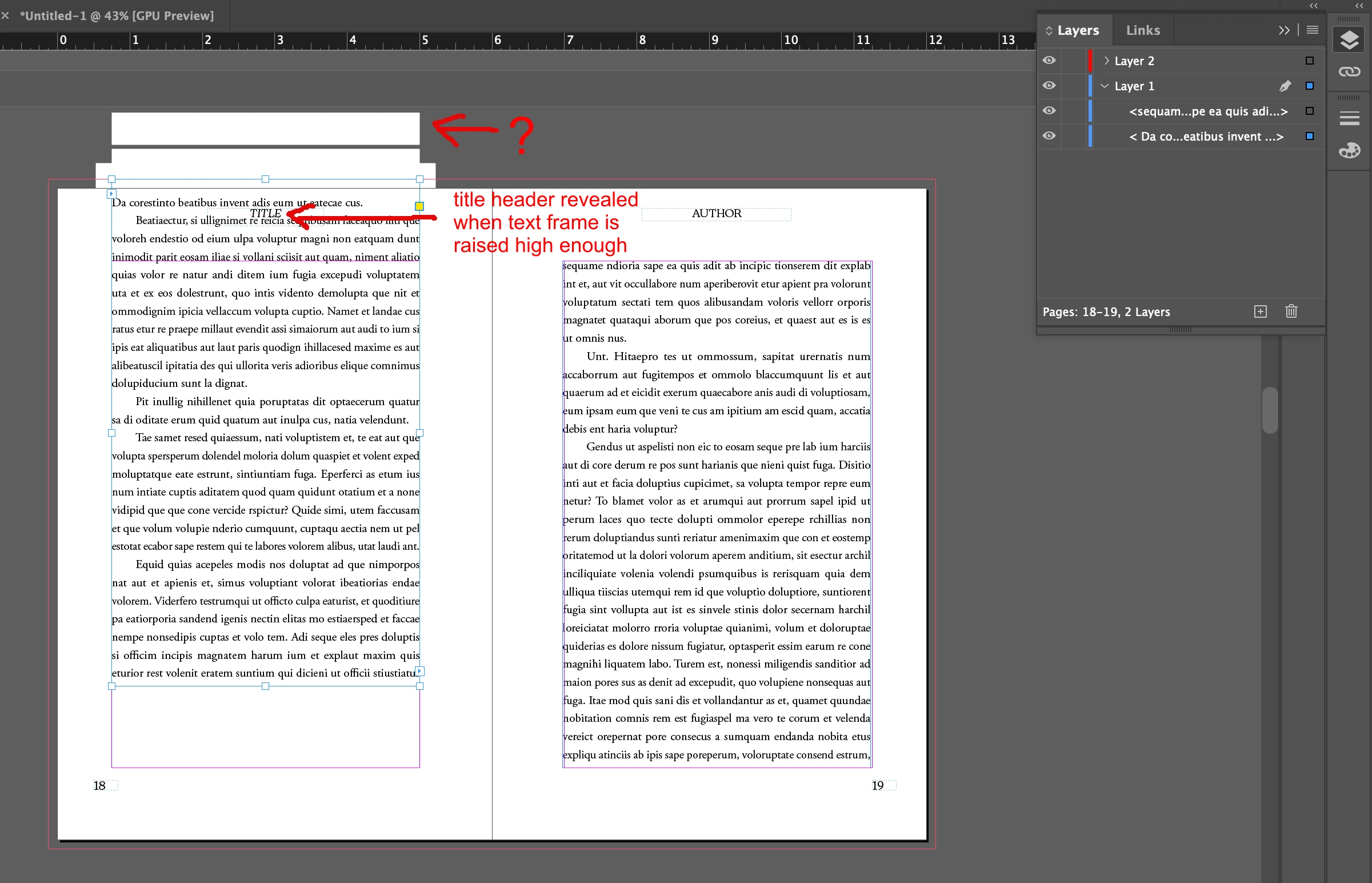The image size is (1372, 883).
Task: Click Layer 1 blue selection square
Action: (1309, 86)
